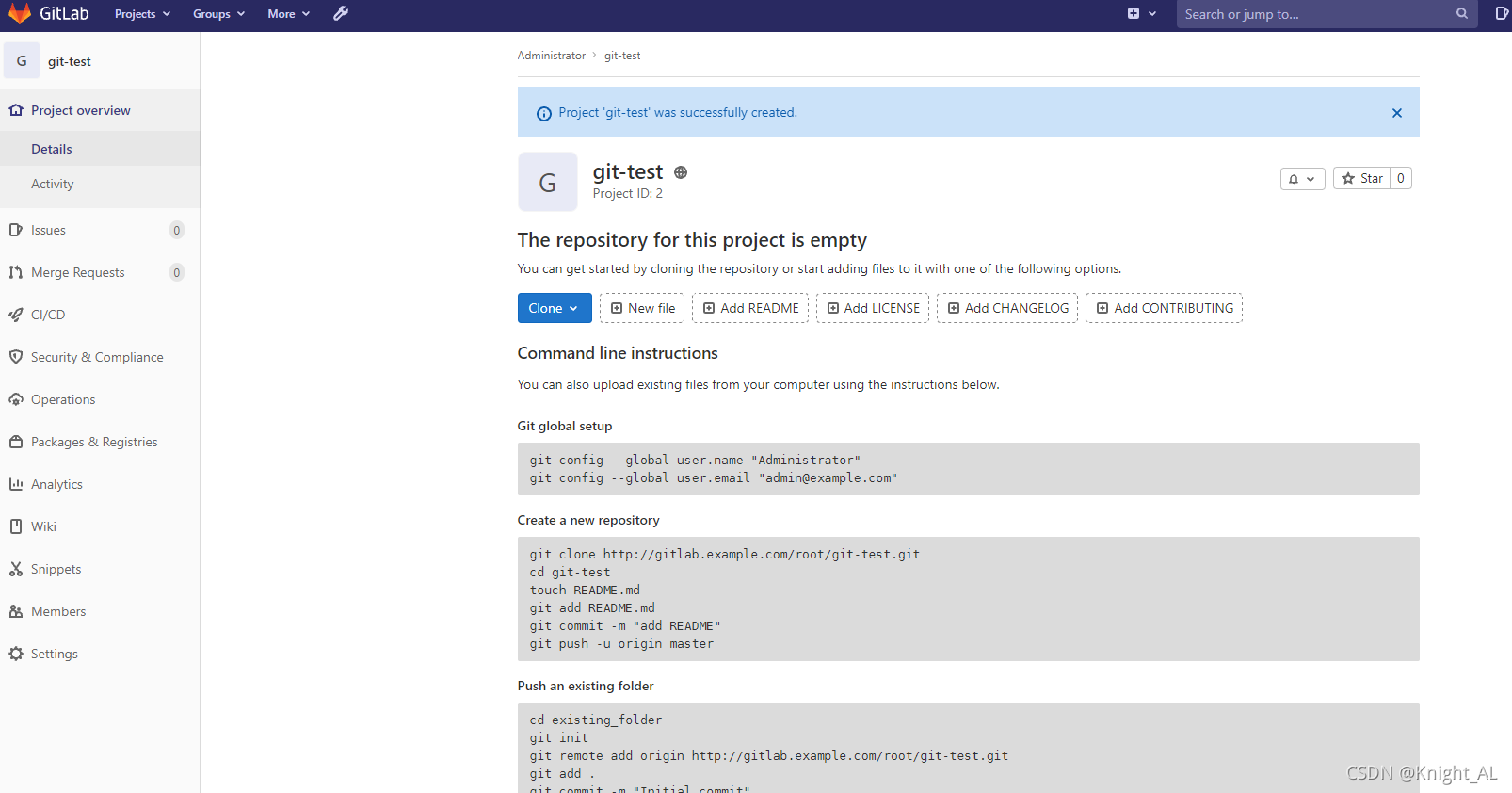The image size is (1512, 793).
Task: Open the Projects dropdown menu
Action: (143, 13)
